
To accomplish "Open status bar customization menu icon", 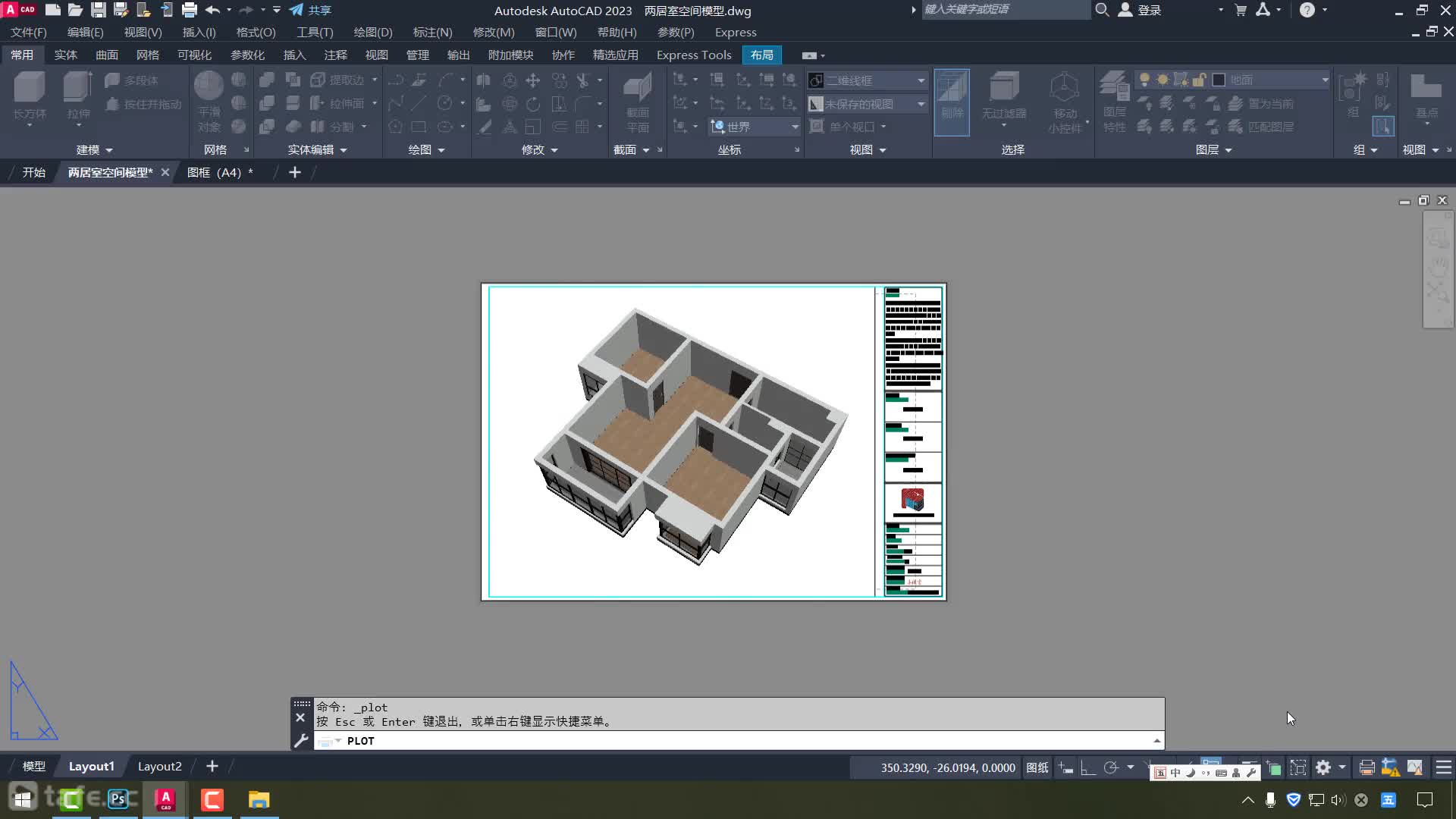I will tap(1443, 767).
